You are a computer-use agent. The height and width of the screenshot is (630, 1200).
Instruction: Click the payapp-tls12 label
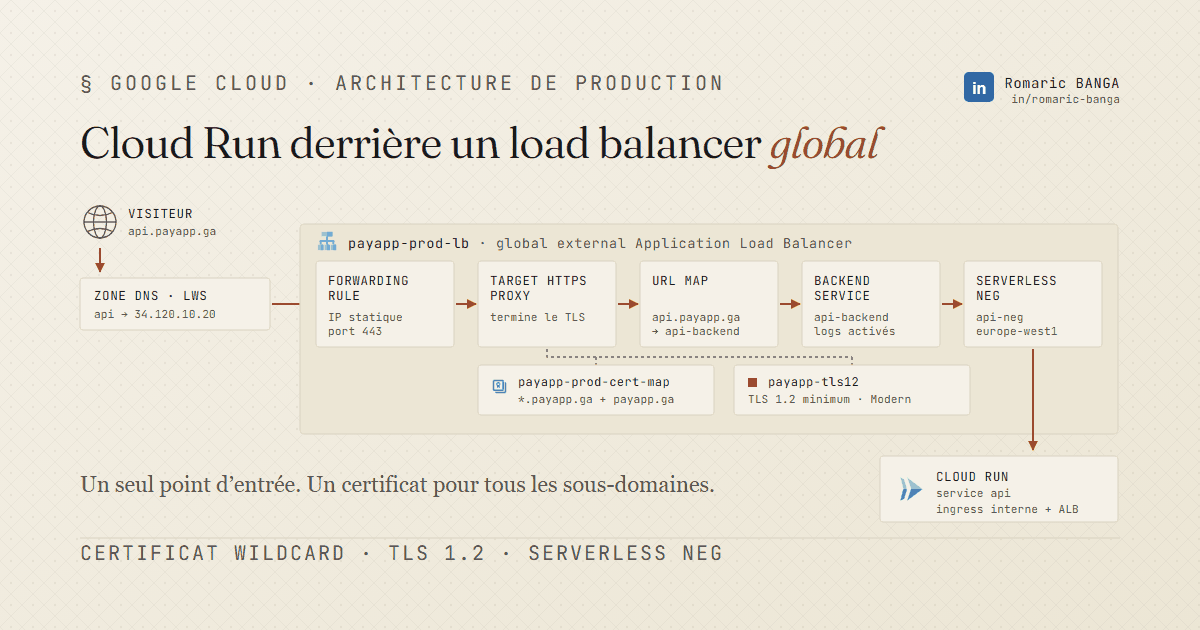813,382
